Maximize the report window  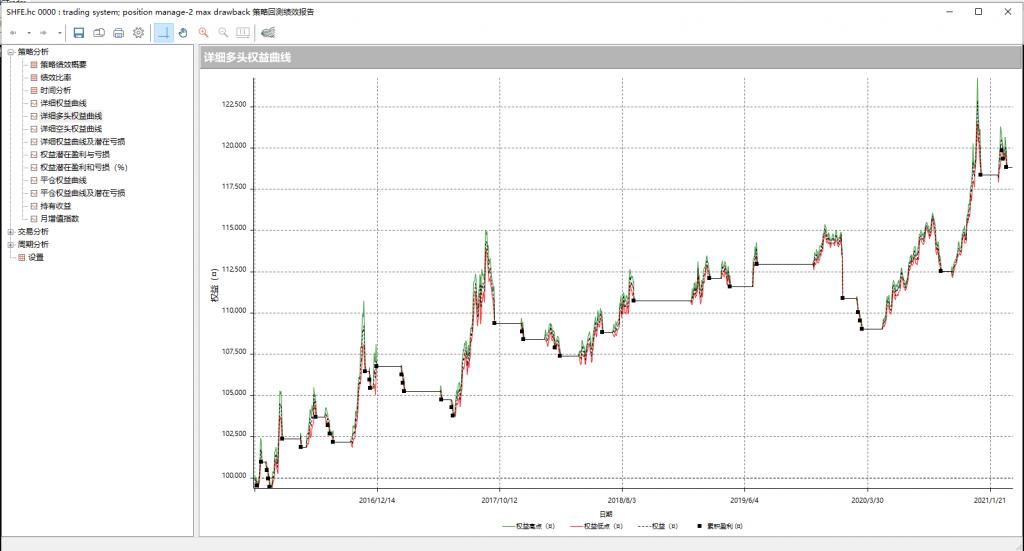978,12
